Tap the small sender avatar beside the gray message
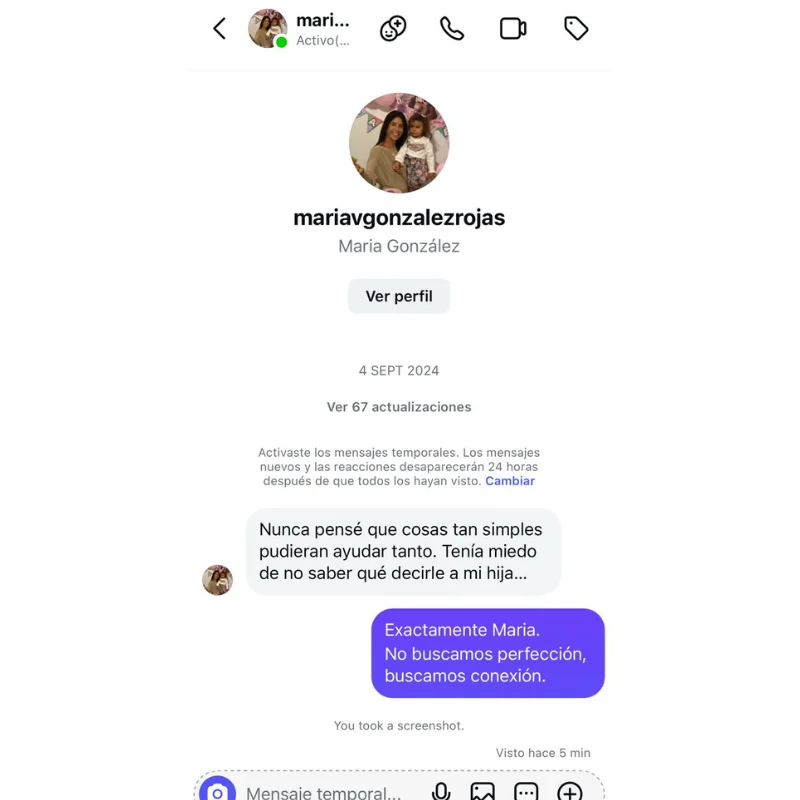The width and height of the screenshot is (800, 800). pos(217,580)
